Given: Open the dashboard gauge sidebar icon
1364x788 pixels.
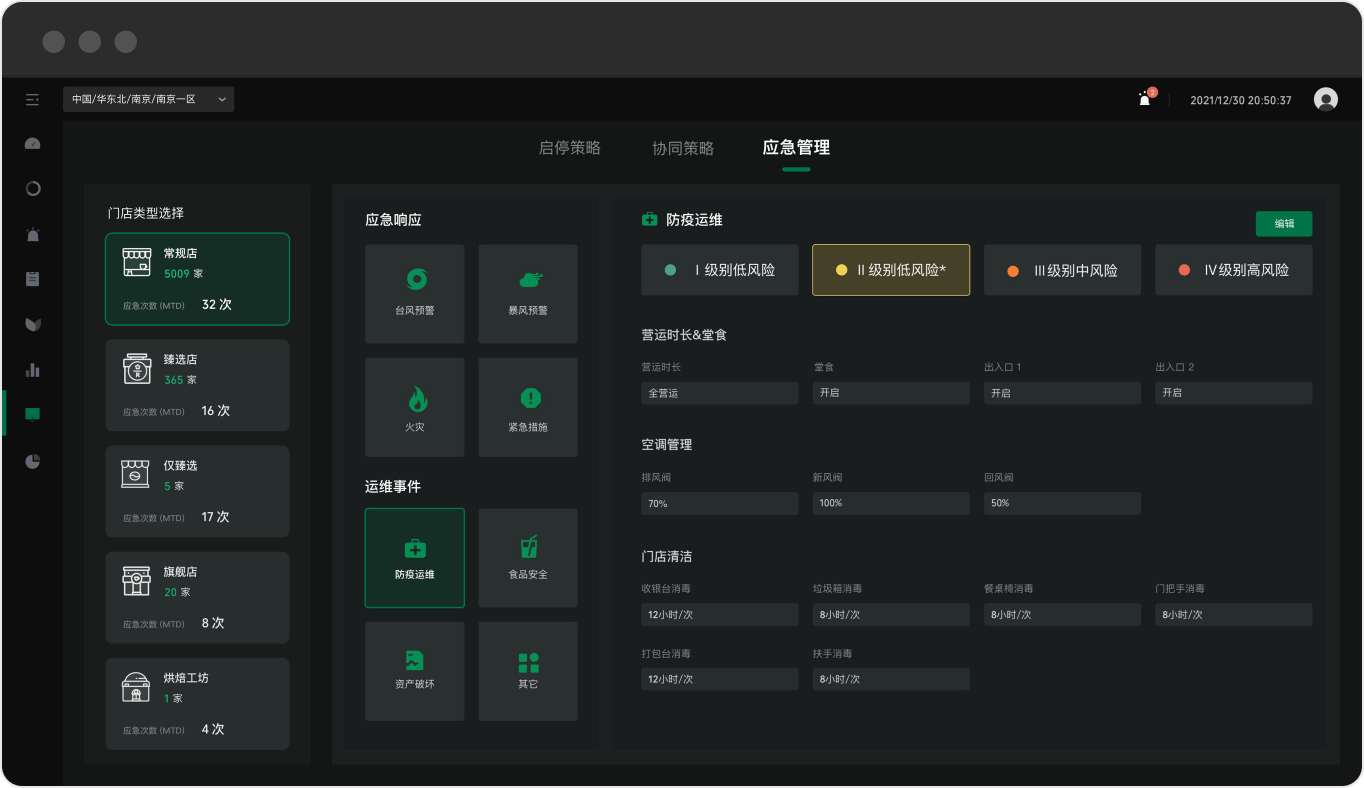Looking at the screenshot, I should point(33,143).
